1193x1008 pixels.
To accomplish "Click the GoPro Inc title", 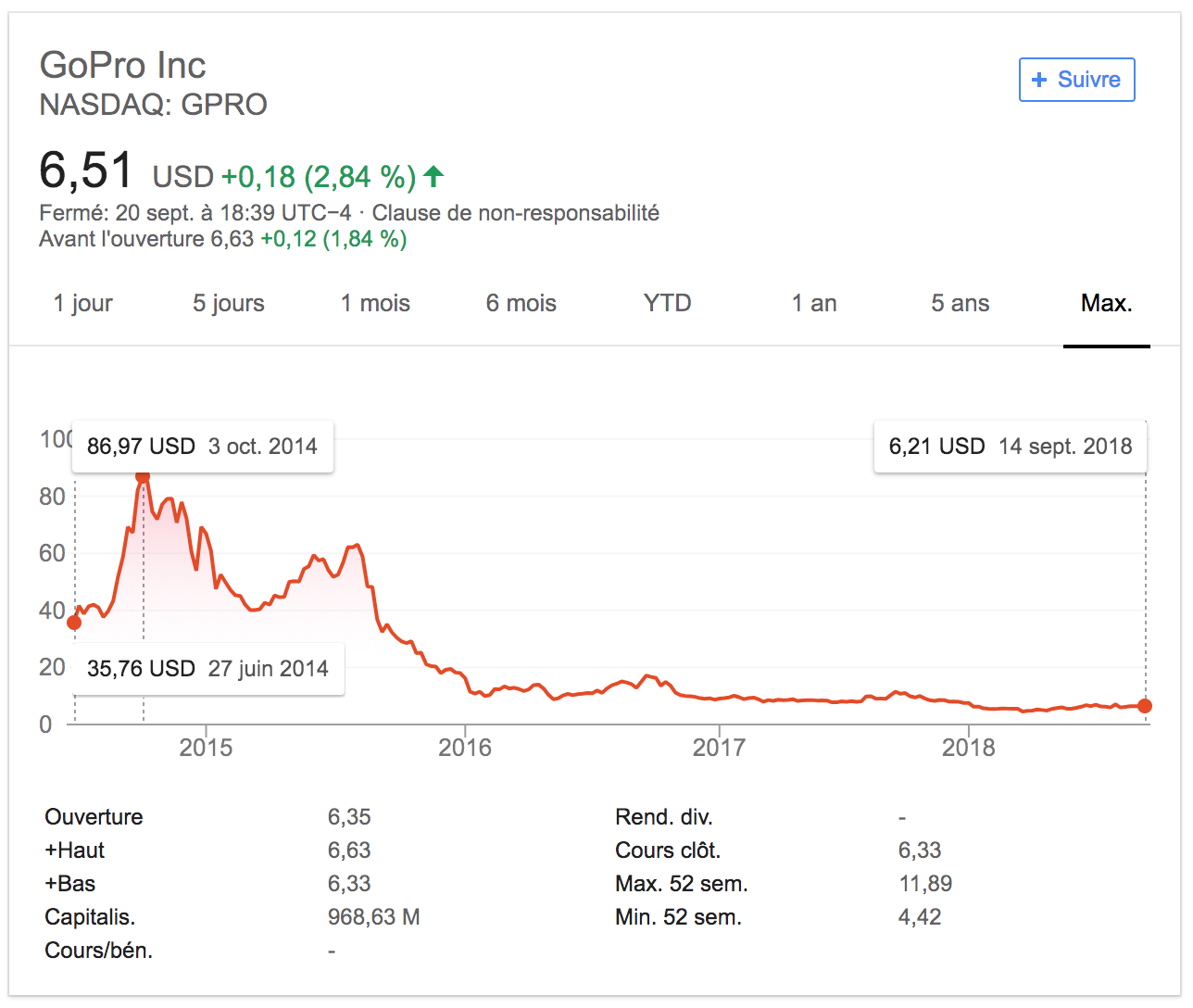I will (122, 65).
